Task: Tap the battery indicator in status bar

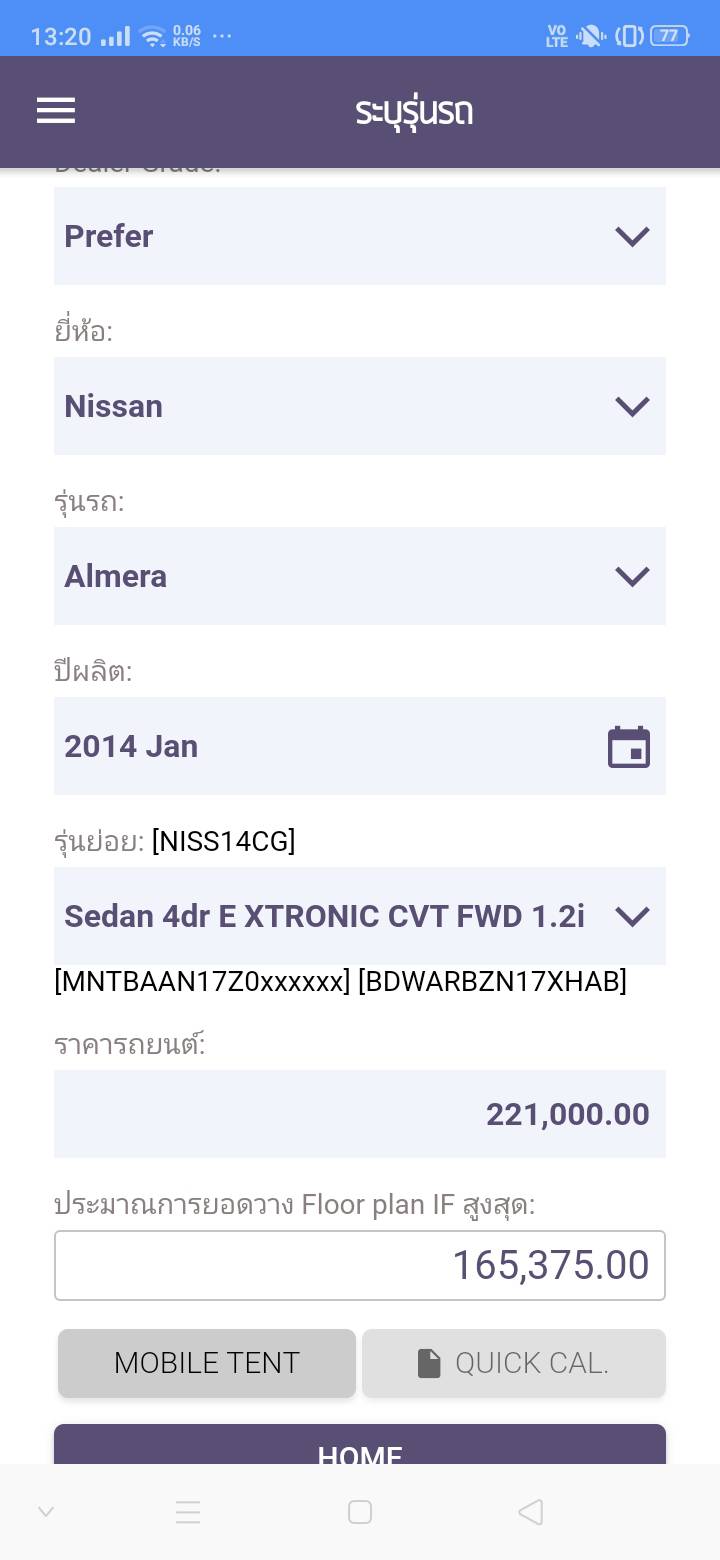Action: point(668,36)
